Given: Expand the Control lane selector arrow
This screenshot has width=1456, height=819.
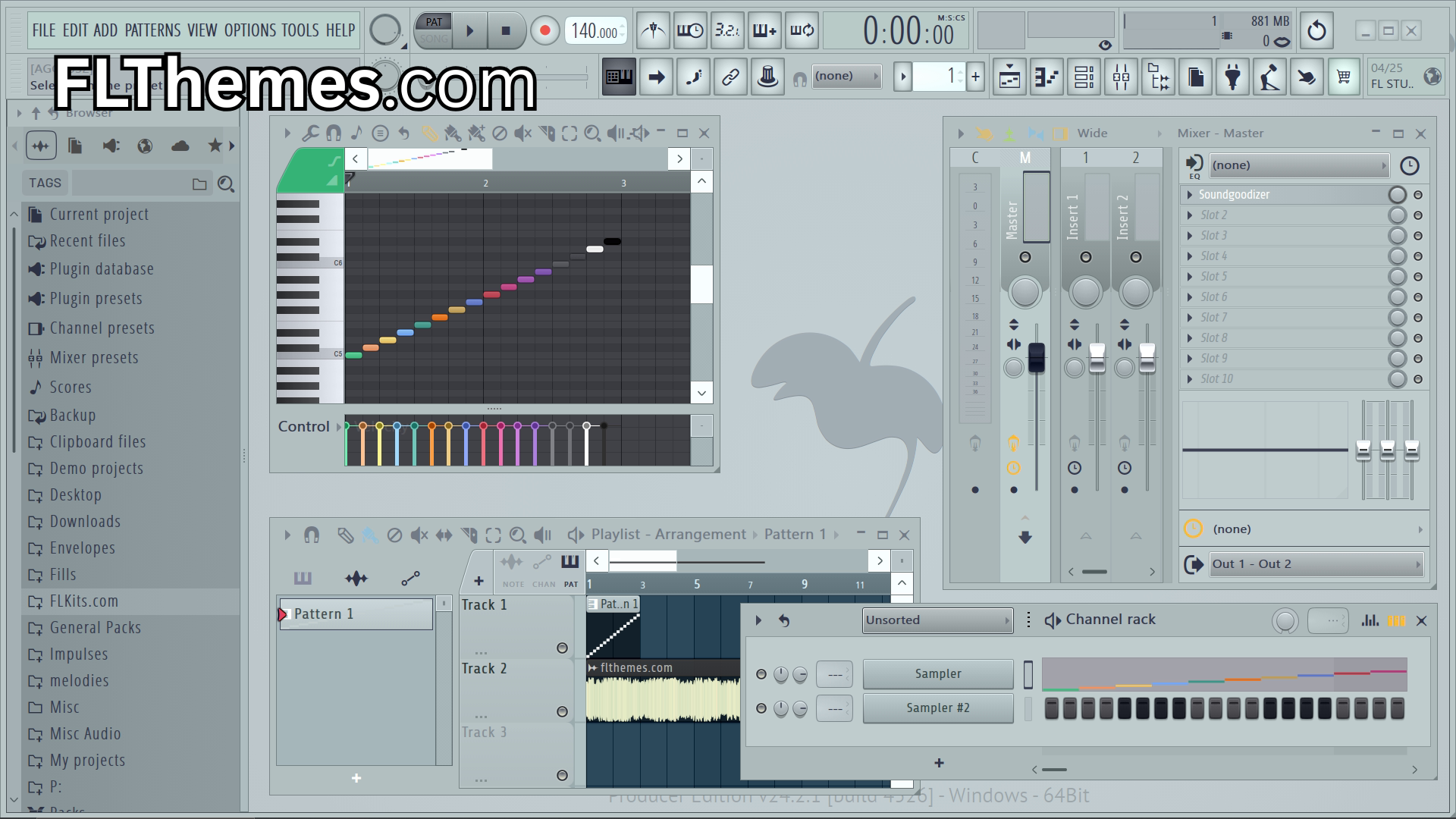Looking at the screenshot, I should pyautogui.click(x=339, y=427).
